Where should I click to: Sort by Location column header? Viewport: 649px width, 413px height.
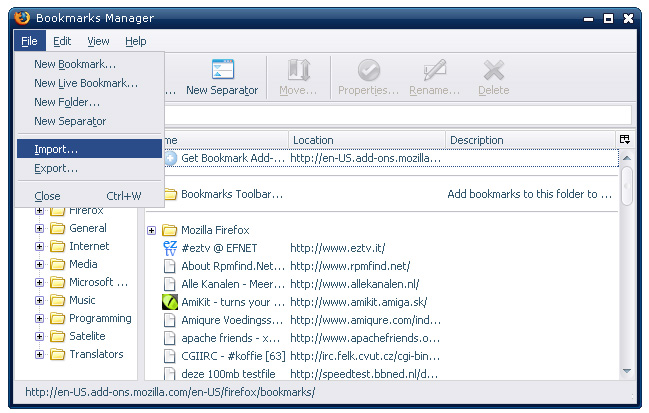point(367,140)
